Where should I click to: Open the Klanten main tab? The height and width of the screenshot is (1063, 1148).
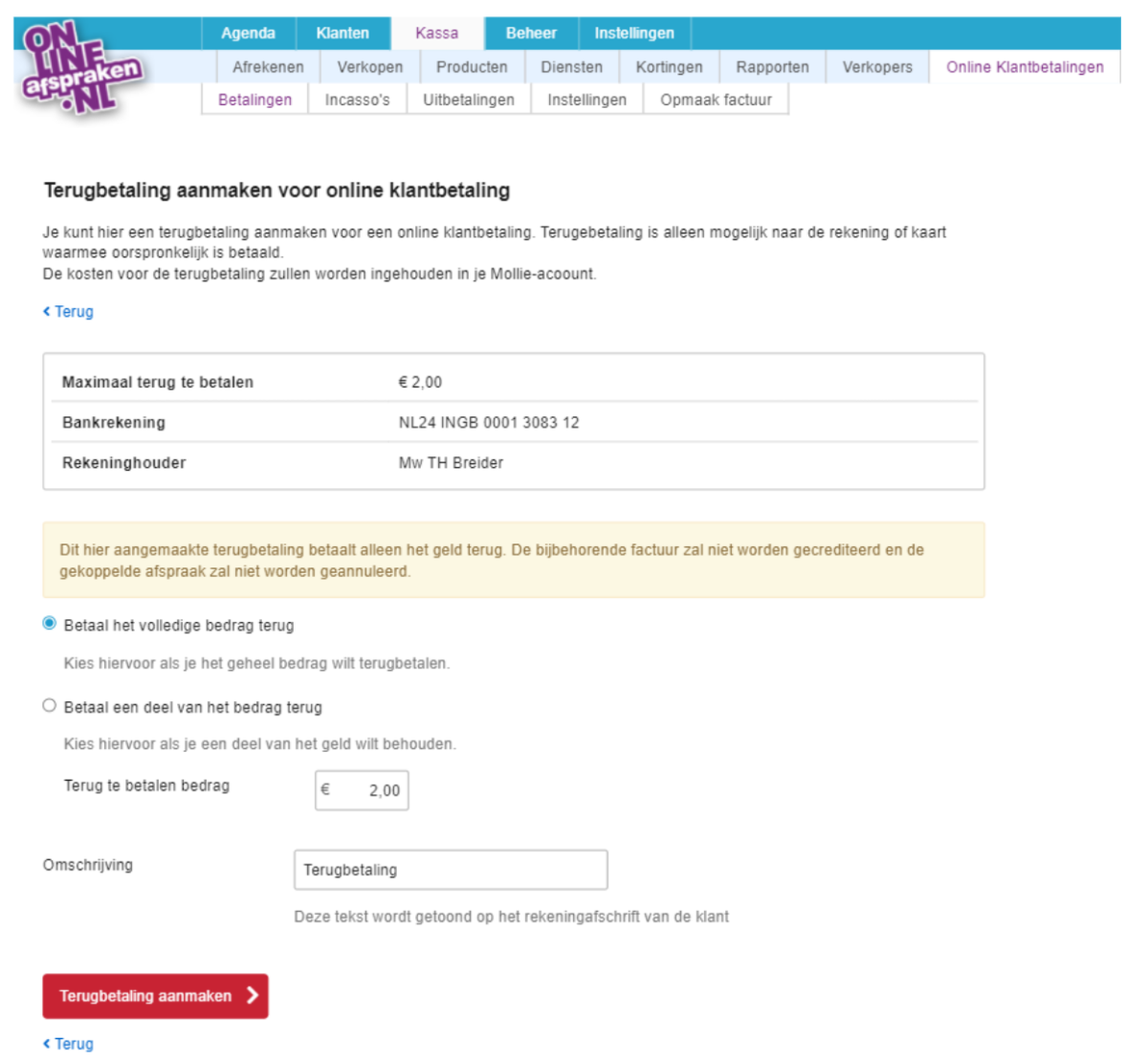click(x=342, y=33)
